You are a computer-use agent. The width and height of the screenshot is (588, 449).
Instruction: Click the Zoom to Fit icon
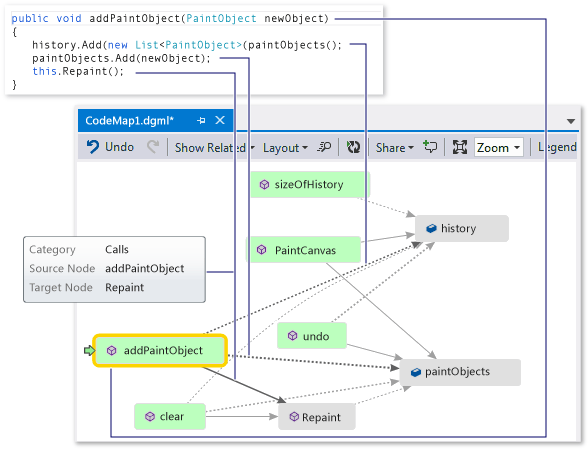point(460,147)
